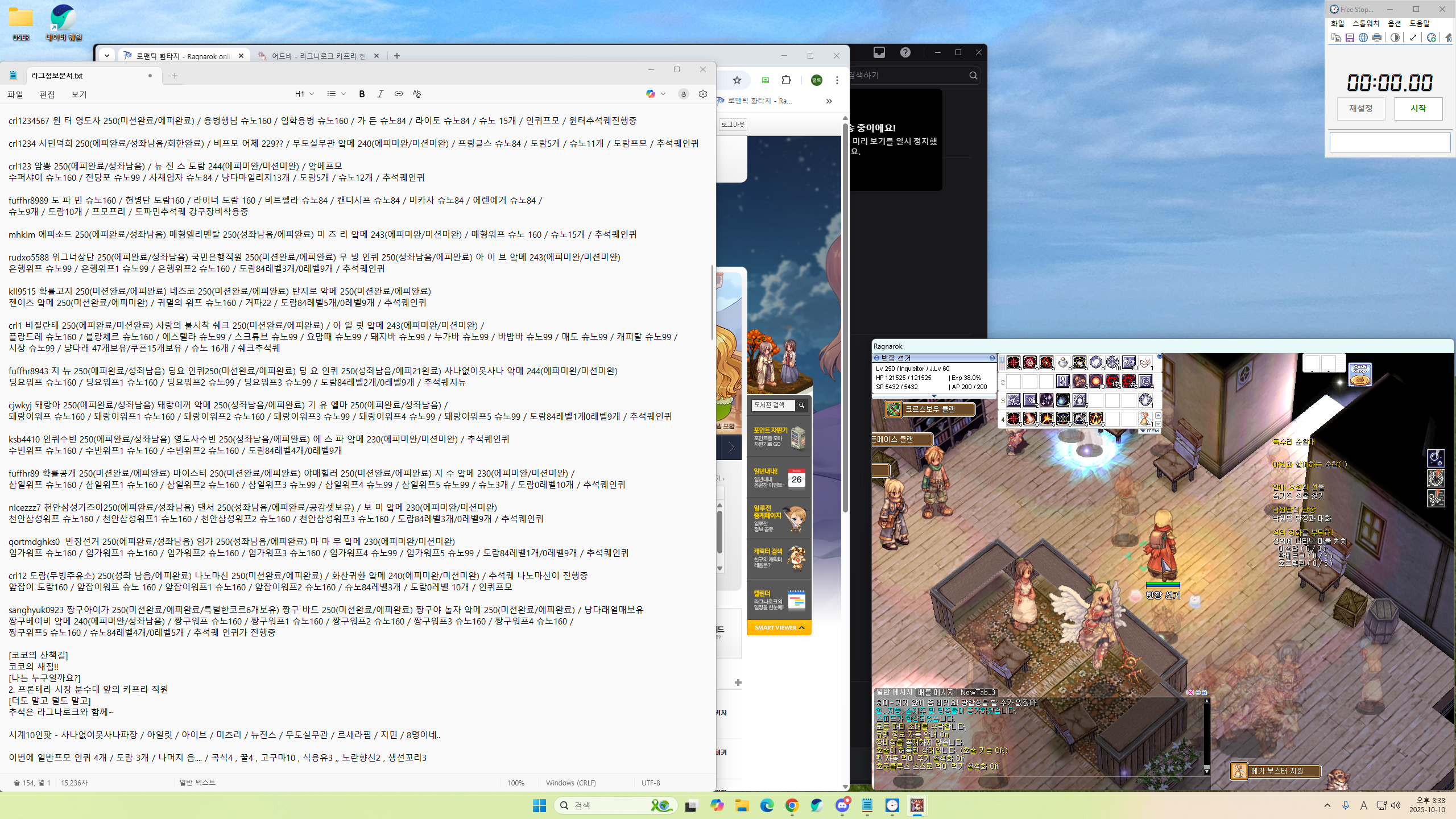Click the stopwatch lap text field
The height and width of the screenshot is (819, 1456).
1389,142
